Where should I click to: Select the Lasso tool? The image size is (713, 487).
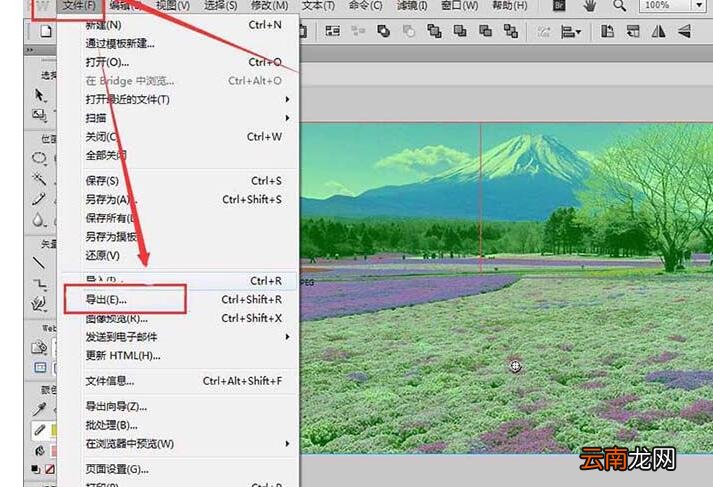(x=39, y=158)
